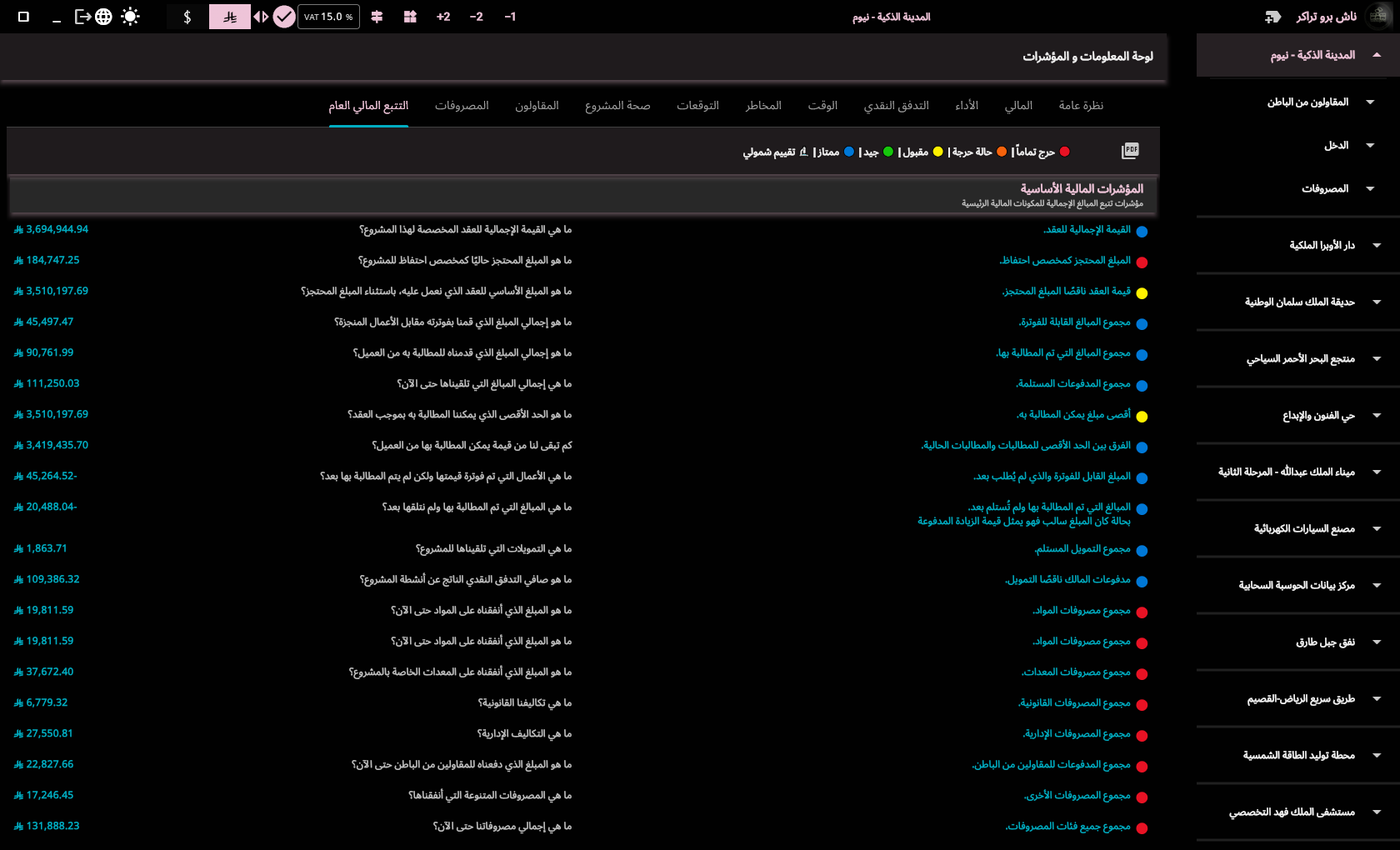Image resolution: width=1400 pixels, height=850 pixels.
Task: Expand the مستشفى الملك فهد التخصصي project
Action: (x=1298, y=812)
